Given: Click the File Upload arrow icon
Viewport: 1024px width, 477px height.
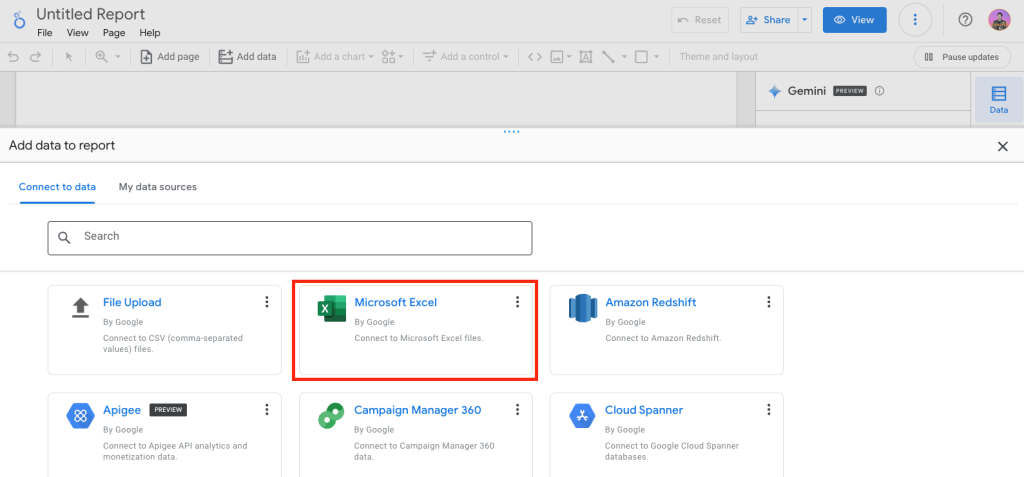Looking at the screenshot, I should 80,307.
